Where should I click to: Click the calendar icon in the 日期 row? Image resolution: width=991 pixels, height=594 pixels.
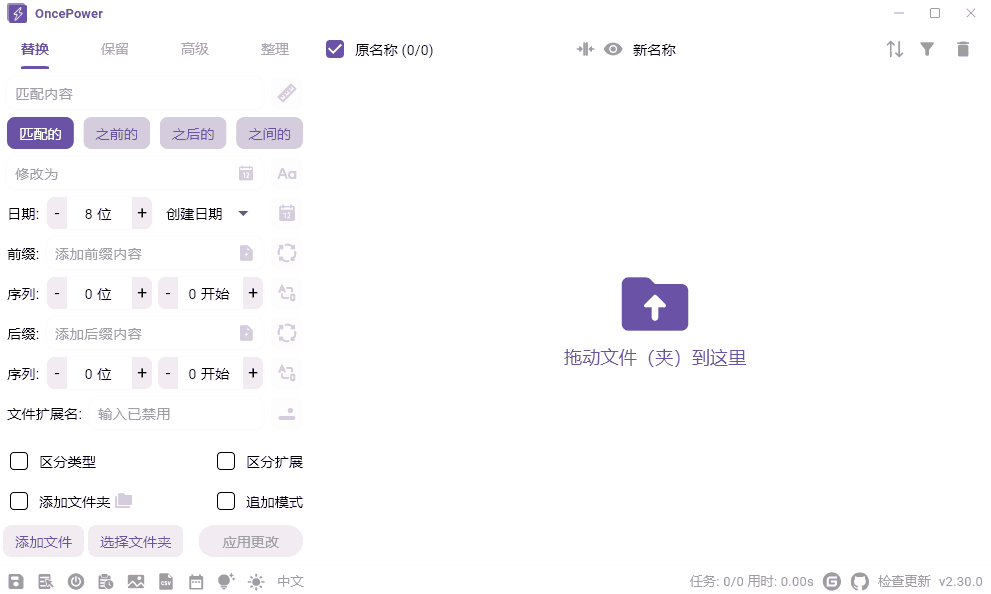287,214
